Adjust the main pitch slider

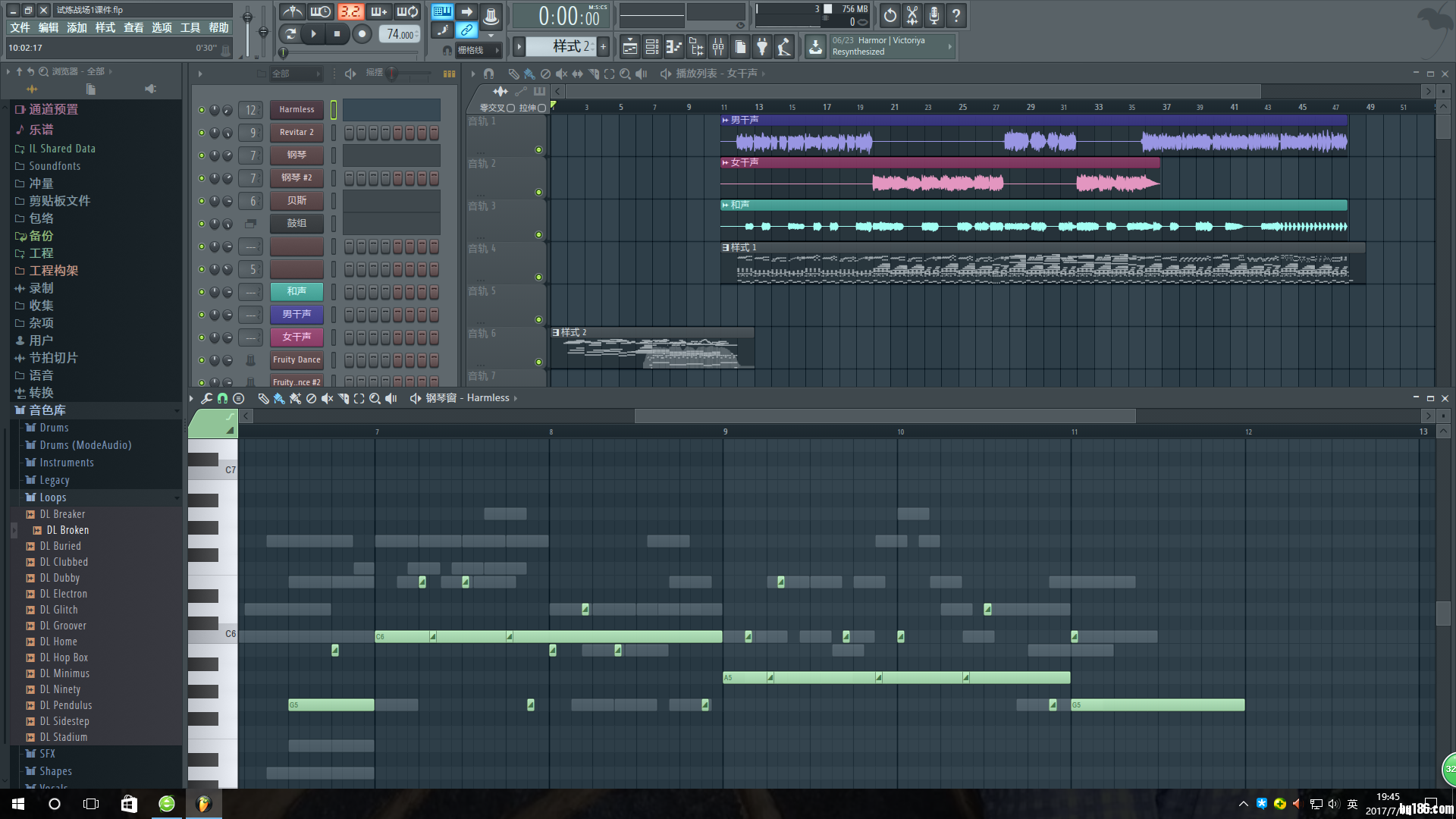pos(263,30)
